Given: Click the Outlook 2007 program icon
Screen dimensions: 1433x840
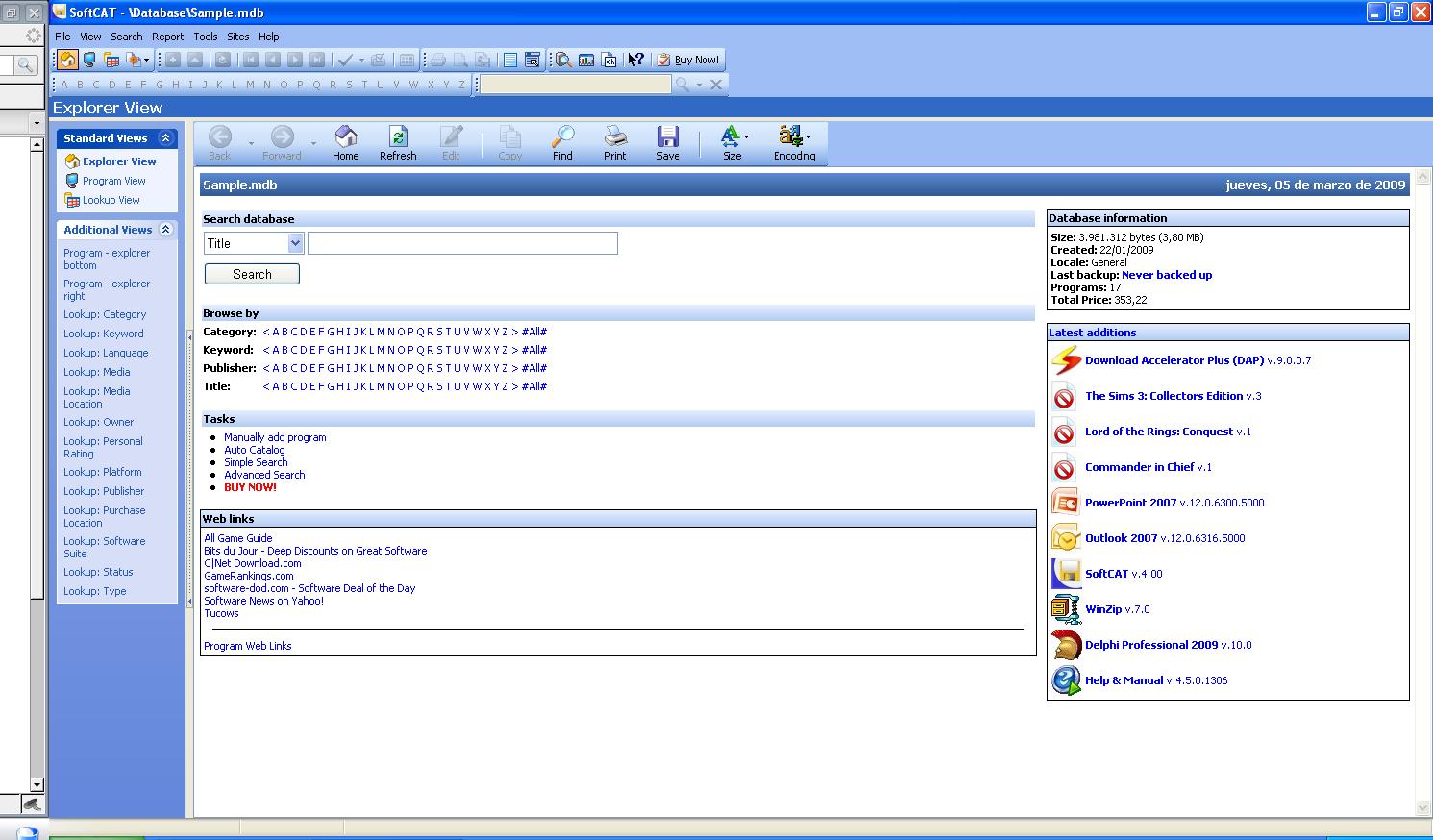Looking at the screenshot, I should pos(1066,538).
